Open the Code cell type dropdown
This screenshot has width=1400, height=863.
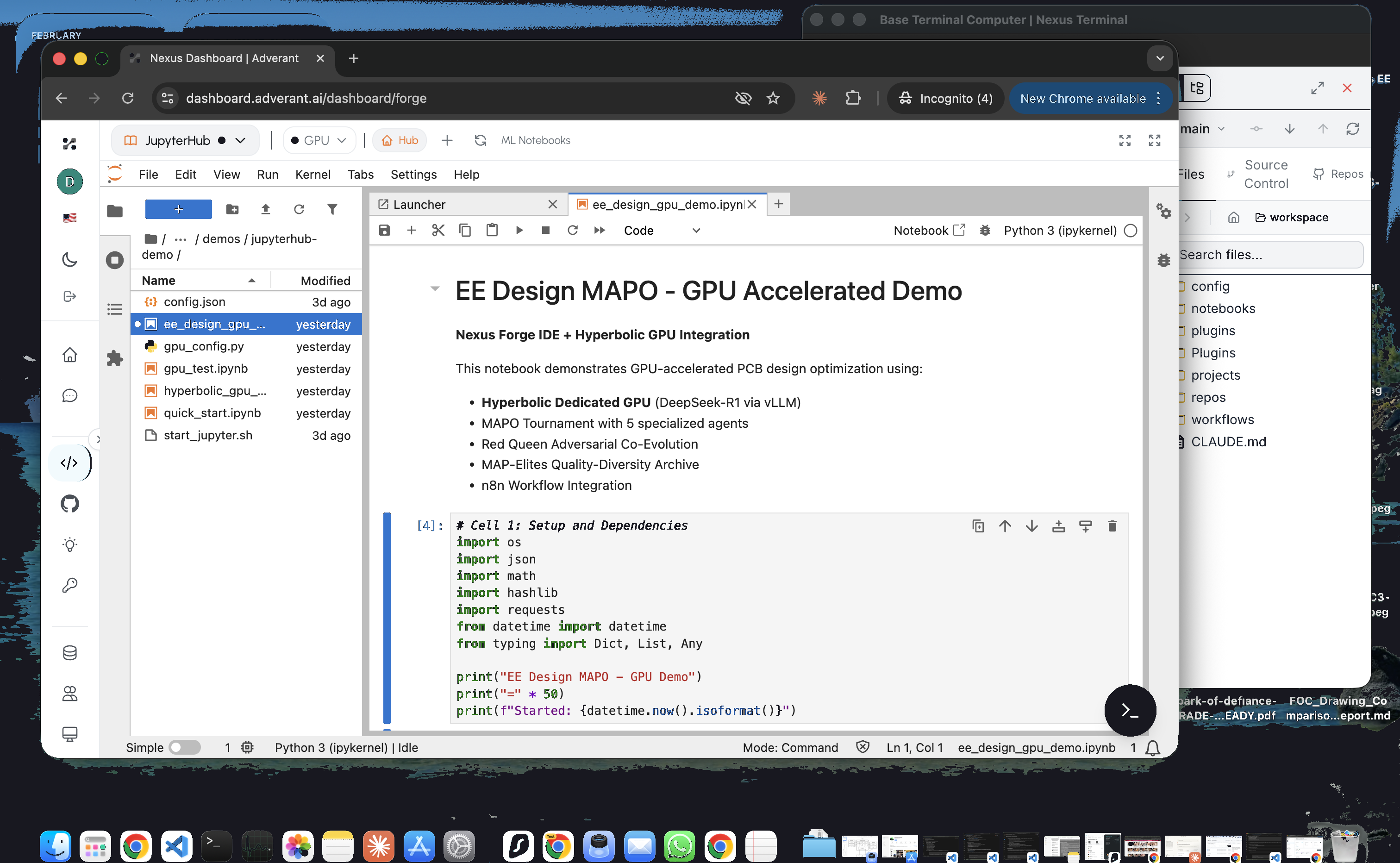[662, 230]
